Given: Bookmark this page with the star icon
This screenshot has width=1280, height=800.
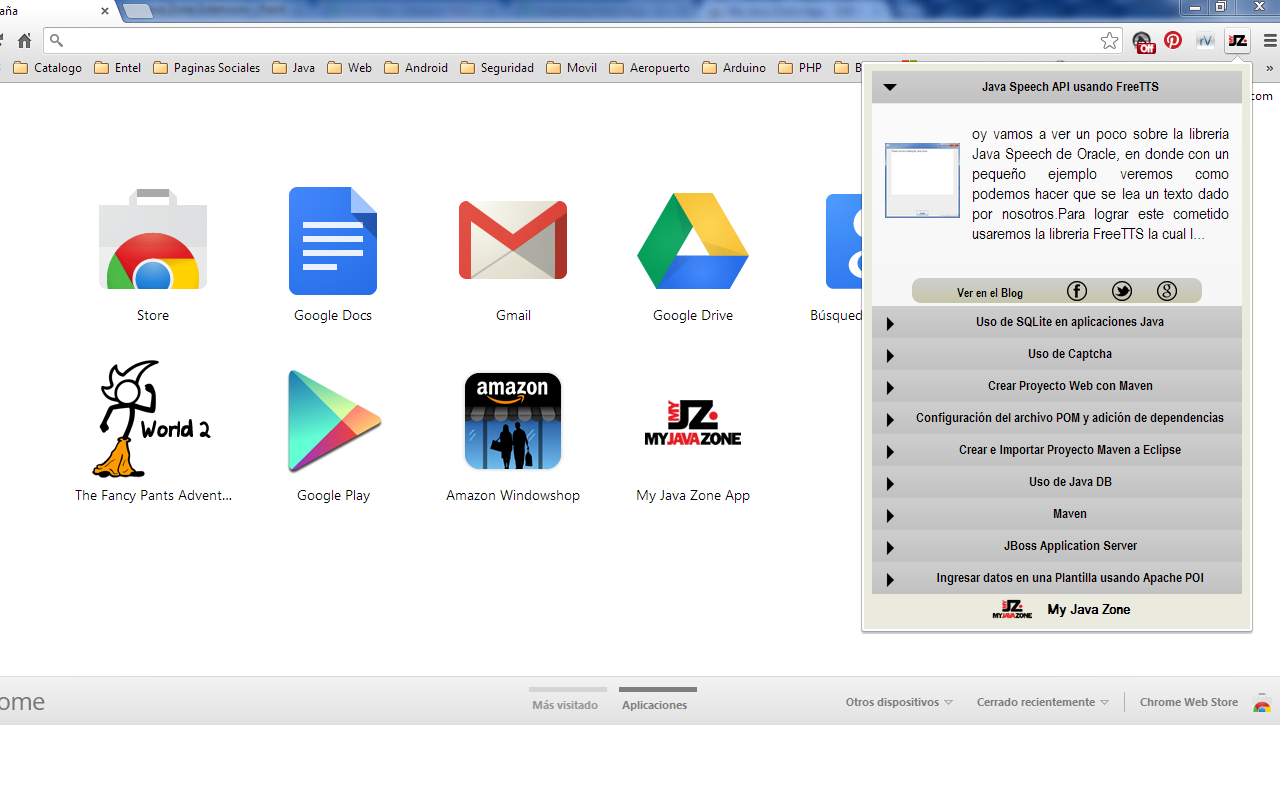Looking at the screenshot, I should point(1109,41).
